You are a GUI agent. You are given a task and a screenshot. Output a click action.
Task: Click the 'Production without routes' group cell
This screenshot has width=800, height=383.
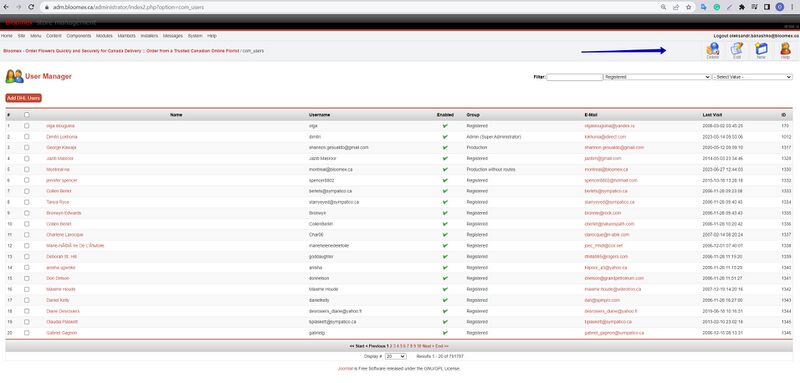tap(491, 169)
